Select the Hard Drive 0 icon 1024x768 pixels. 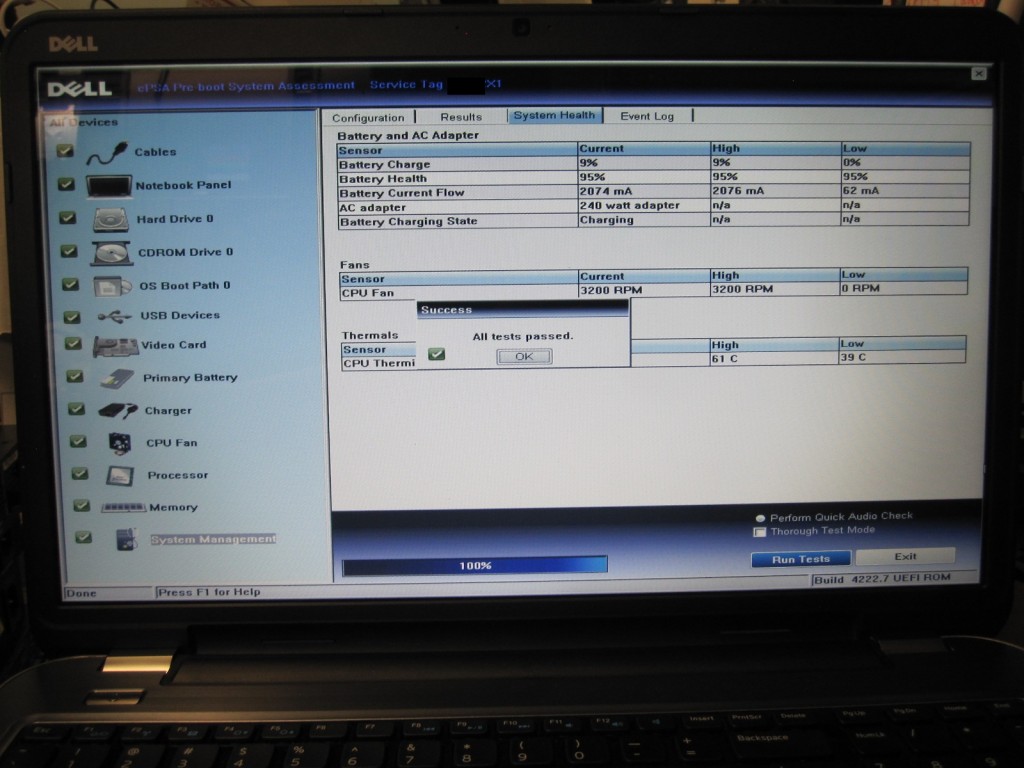pos(111,220)
